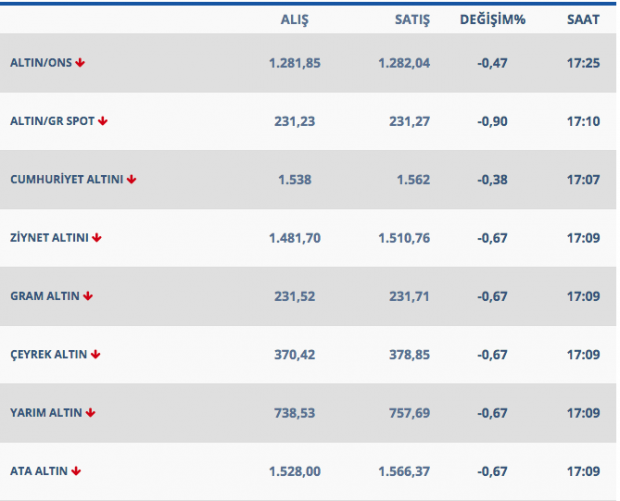
Task: Click the ATA ALTIN selling price 1.566,37
Action: [403, 470]
